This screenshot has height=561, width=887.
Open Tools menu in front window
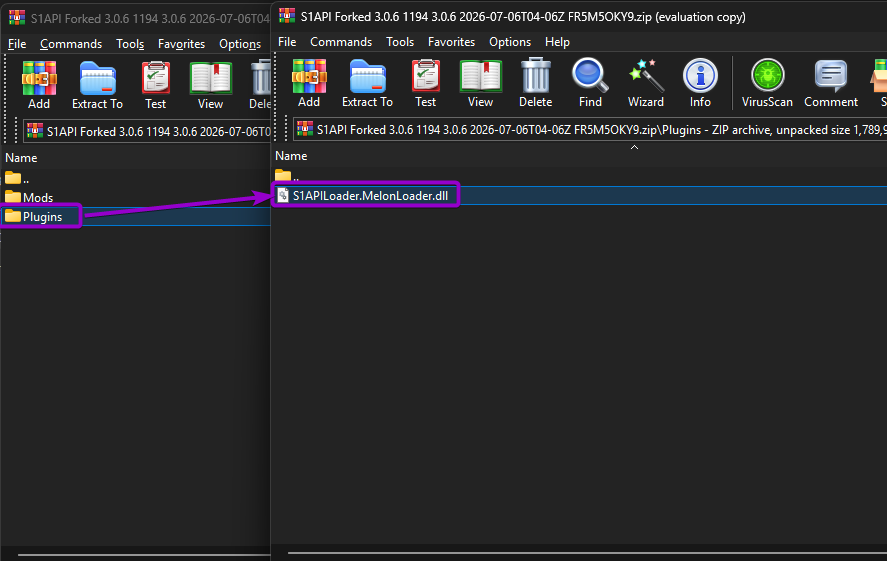pos(400,42)
